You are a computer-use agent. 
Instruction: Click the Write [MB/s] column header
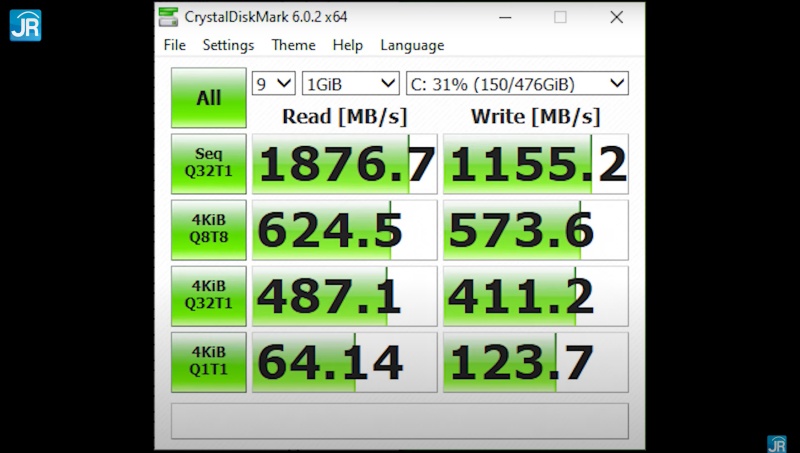(536, 117)
